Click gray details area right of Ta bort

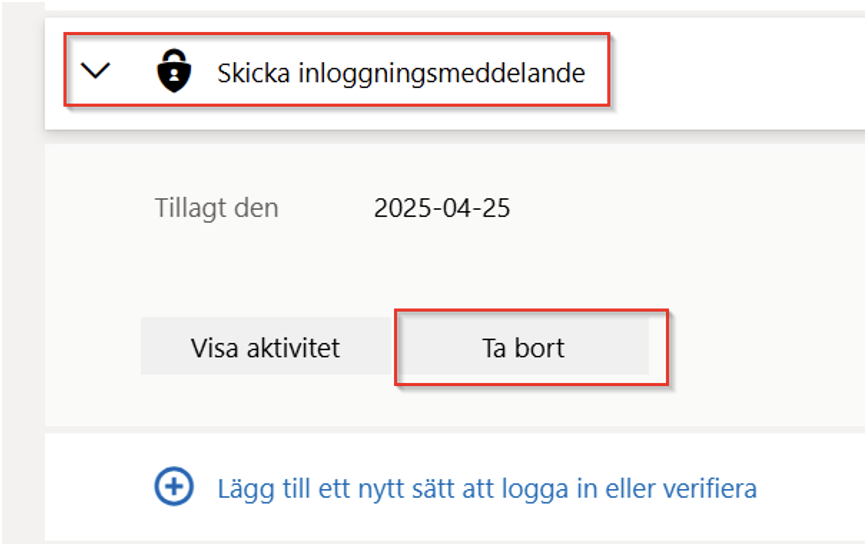[x=767, y=346]
